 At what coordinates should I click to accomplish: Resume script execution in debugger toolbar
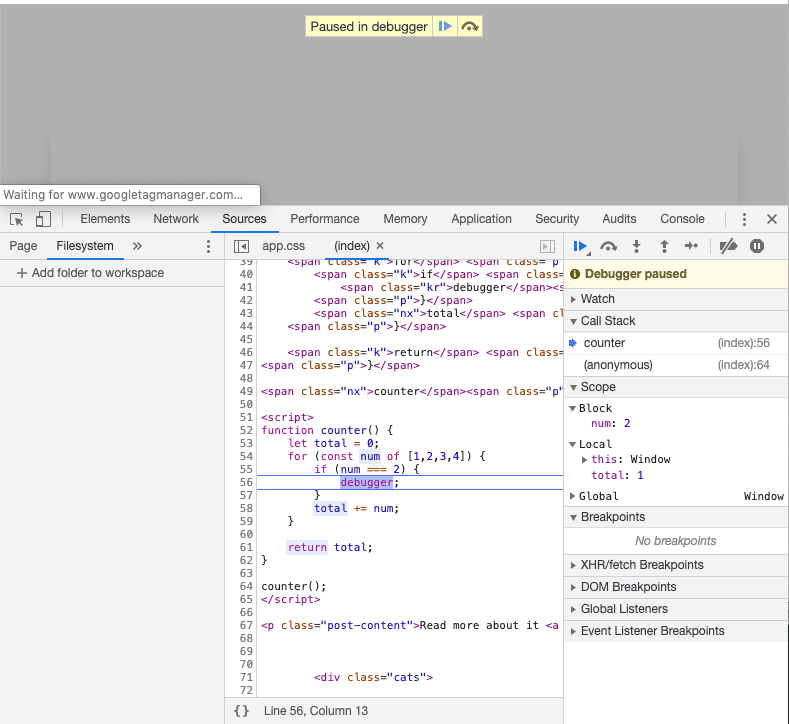pos(580,246)
